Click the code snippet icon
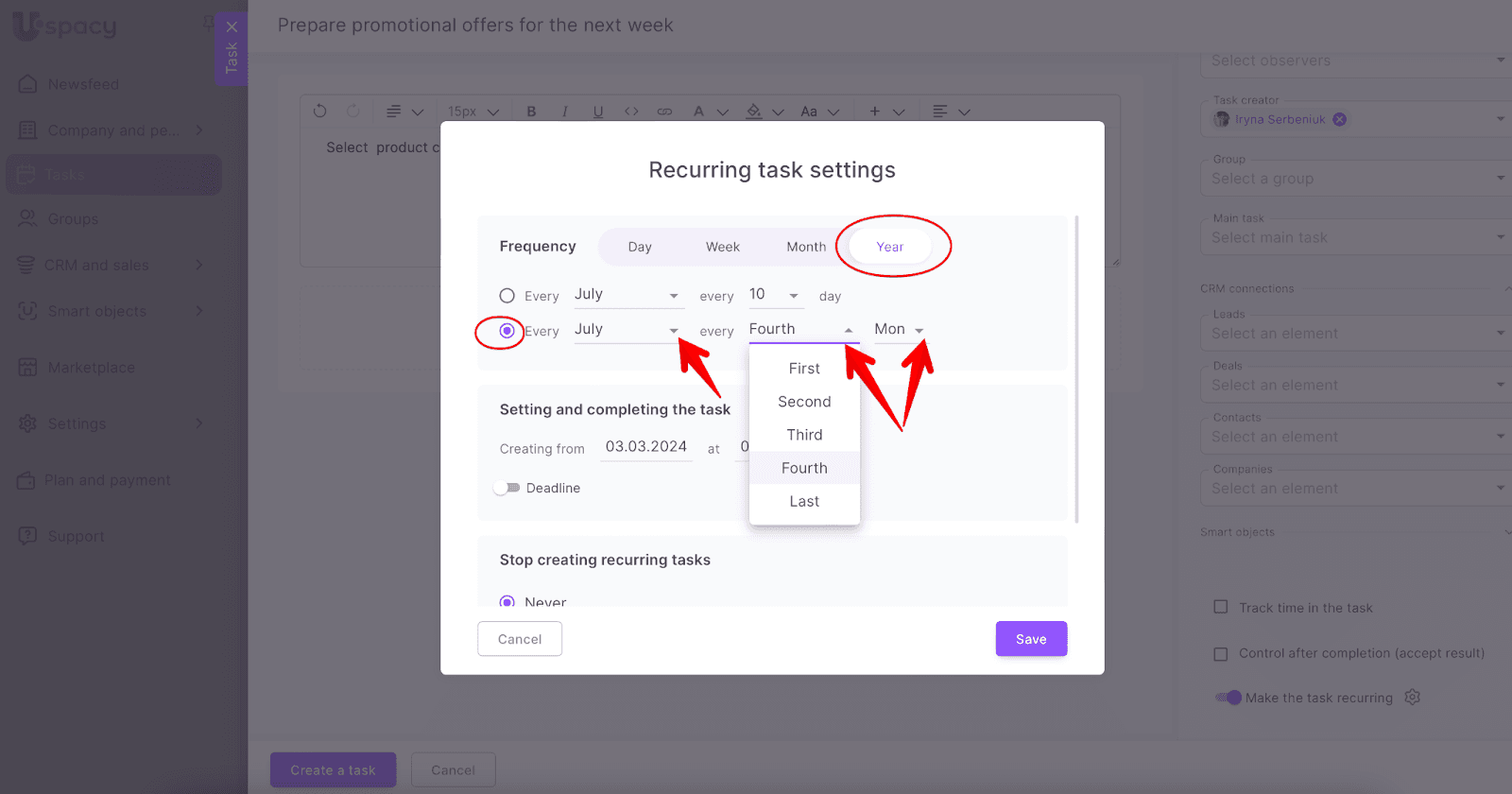The width and height of the screenshot is (1512, 794). point(631,112)
